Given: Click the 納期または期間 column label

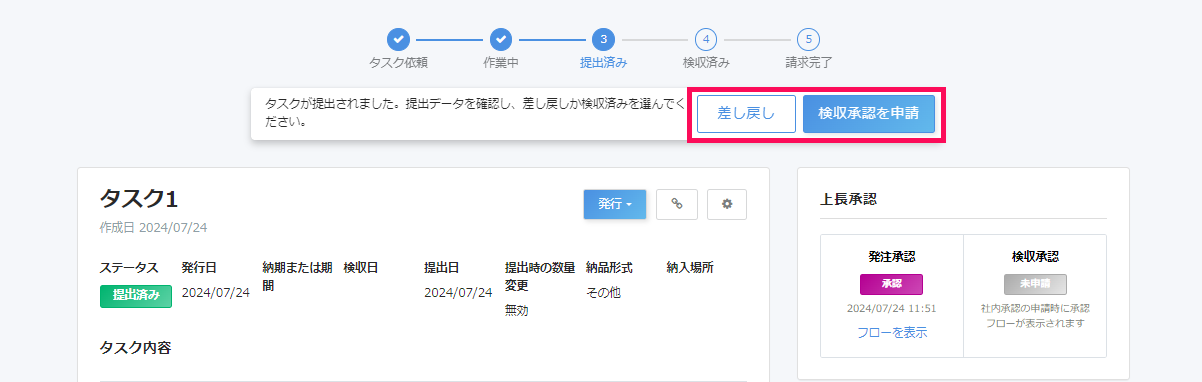Looking at the screenshot, I should click(x=297, y=276).
